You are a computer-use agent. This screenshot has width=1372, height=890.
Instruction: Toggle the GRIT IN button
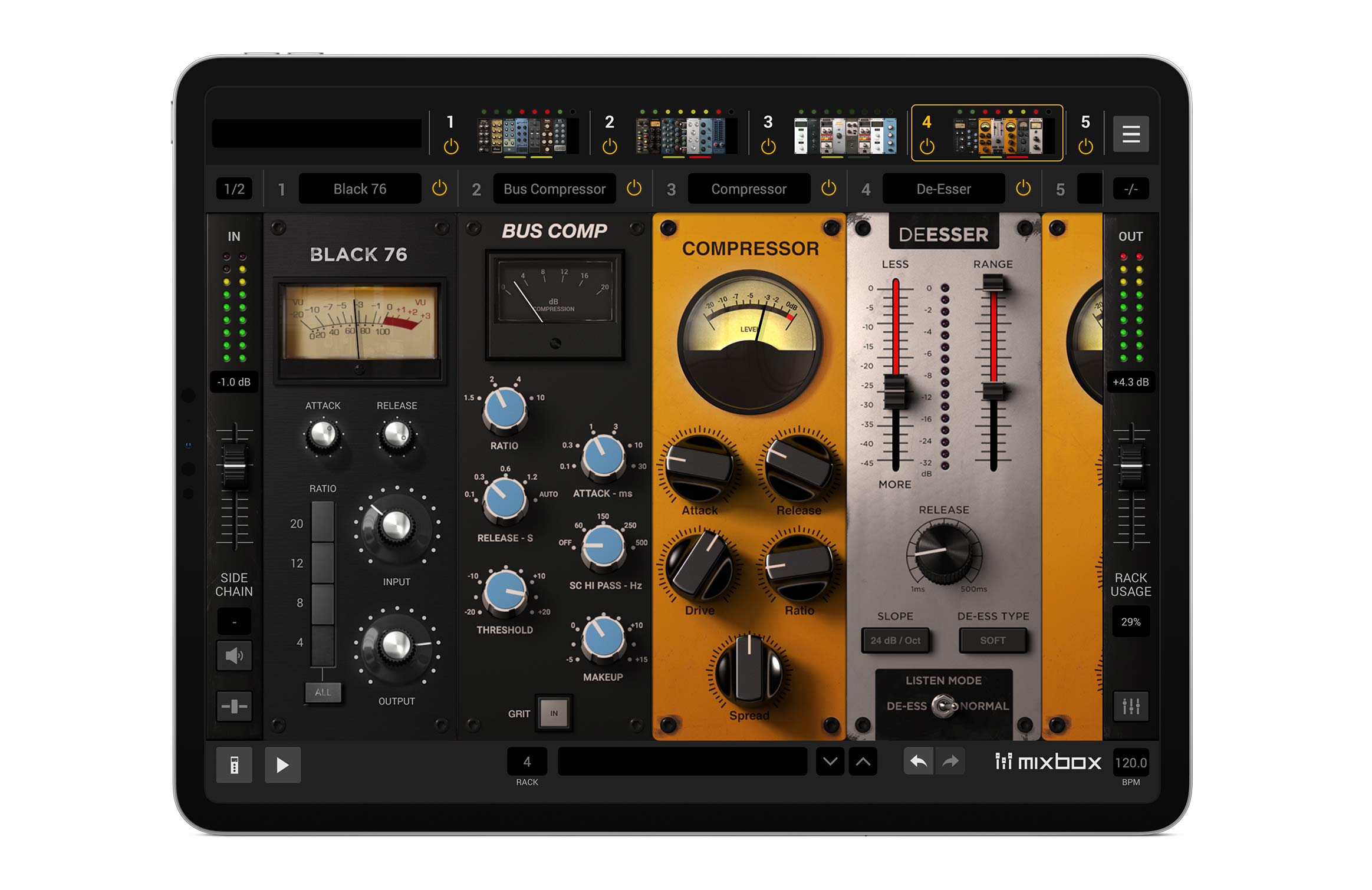(x=554, y=713)
